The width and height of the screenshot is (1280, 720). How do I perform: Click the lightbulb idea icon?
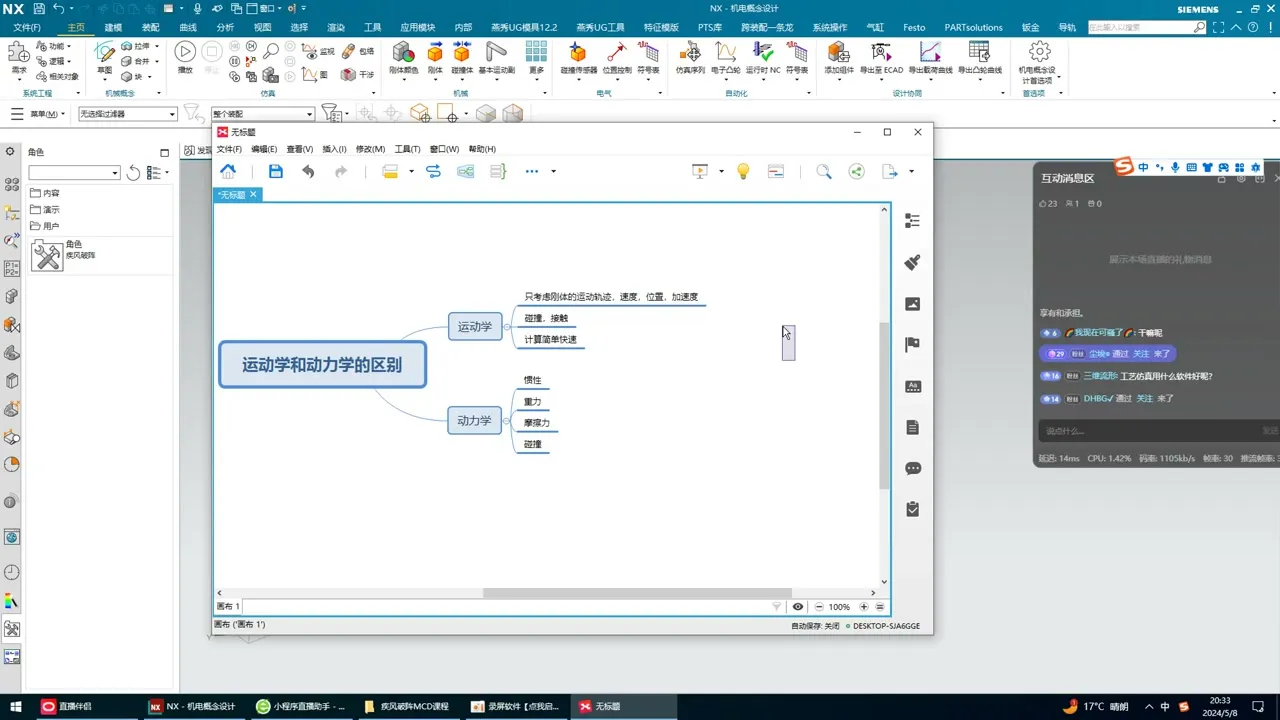(x=743, y=172)
